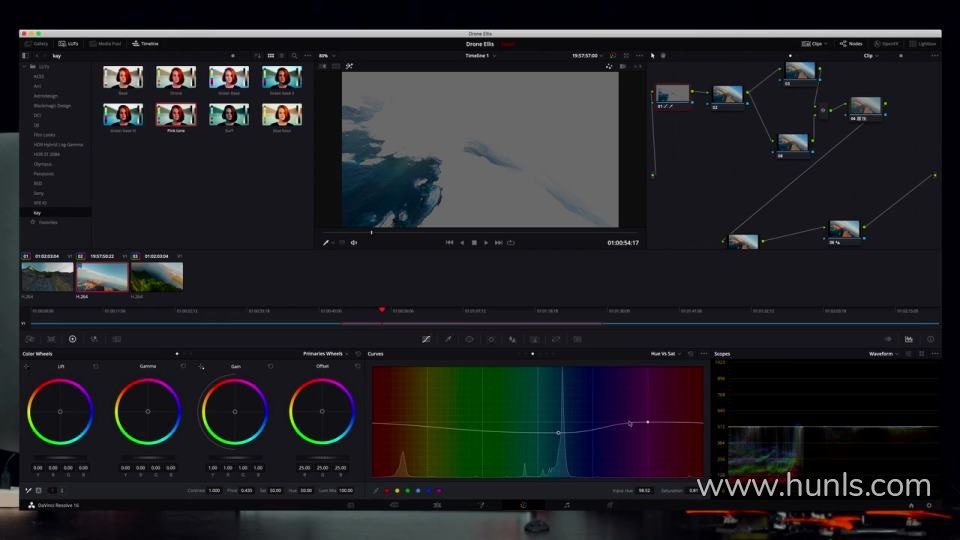Switch to the Edit page
Viewport: 960px width, 540px height.
[x=437, y=506]
